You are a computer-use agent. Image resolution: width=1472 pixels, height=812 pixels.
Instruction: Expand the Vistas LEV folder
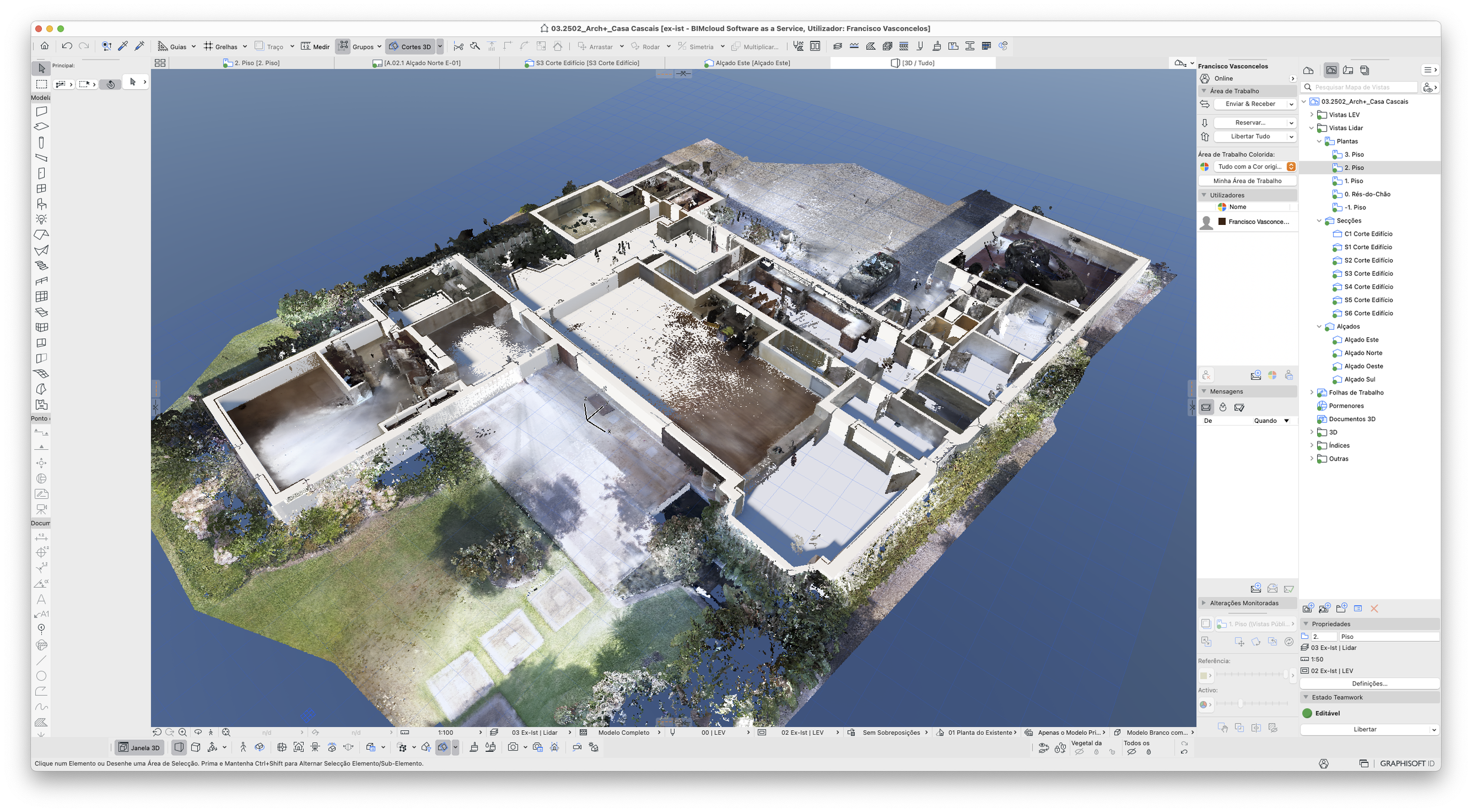point(1311,115)
